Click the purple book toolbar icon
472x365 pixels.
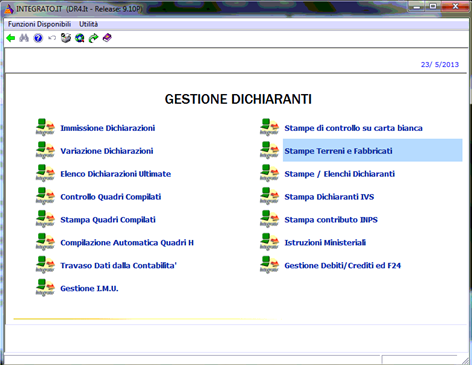(x=107, y=38)
